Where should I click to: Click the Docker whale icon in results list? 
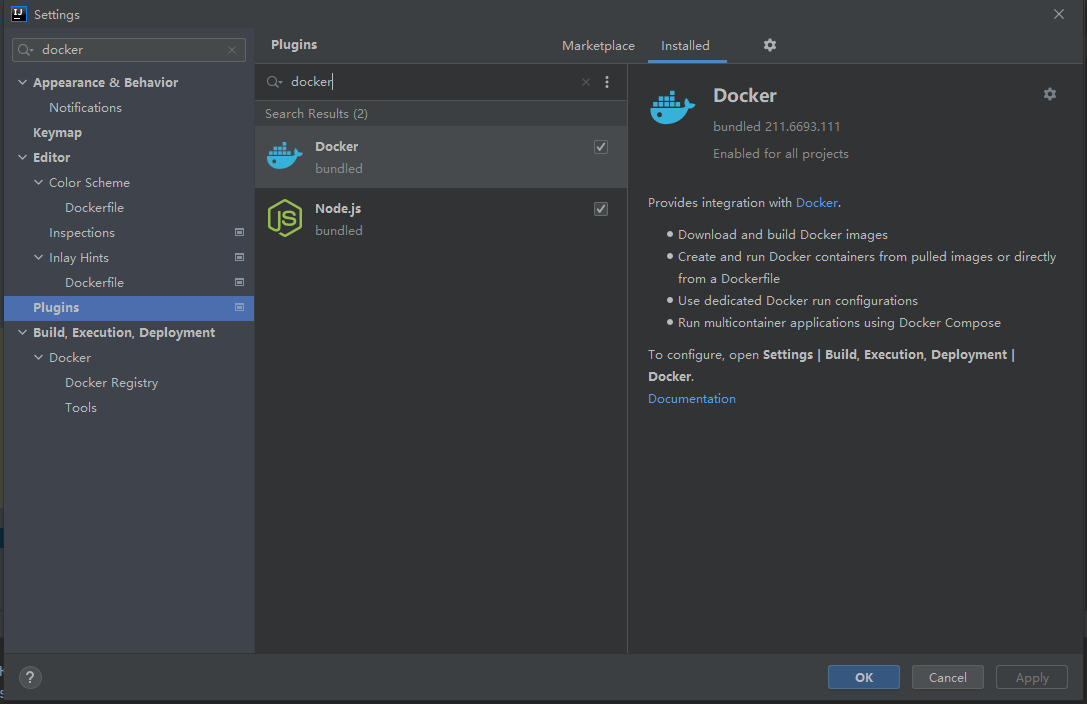(284, 157)
